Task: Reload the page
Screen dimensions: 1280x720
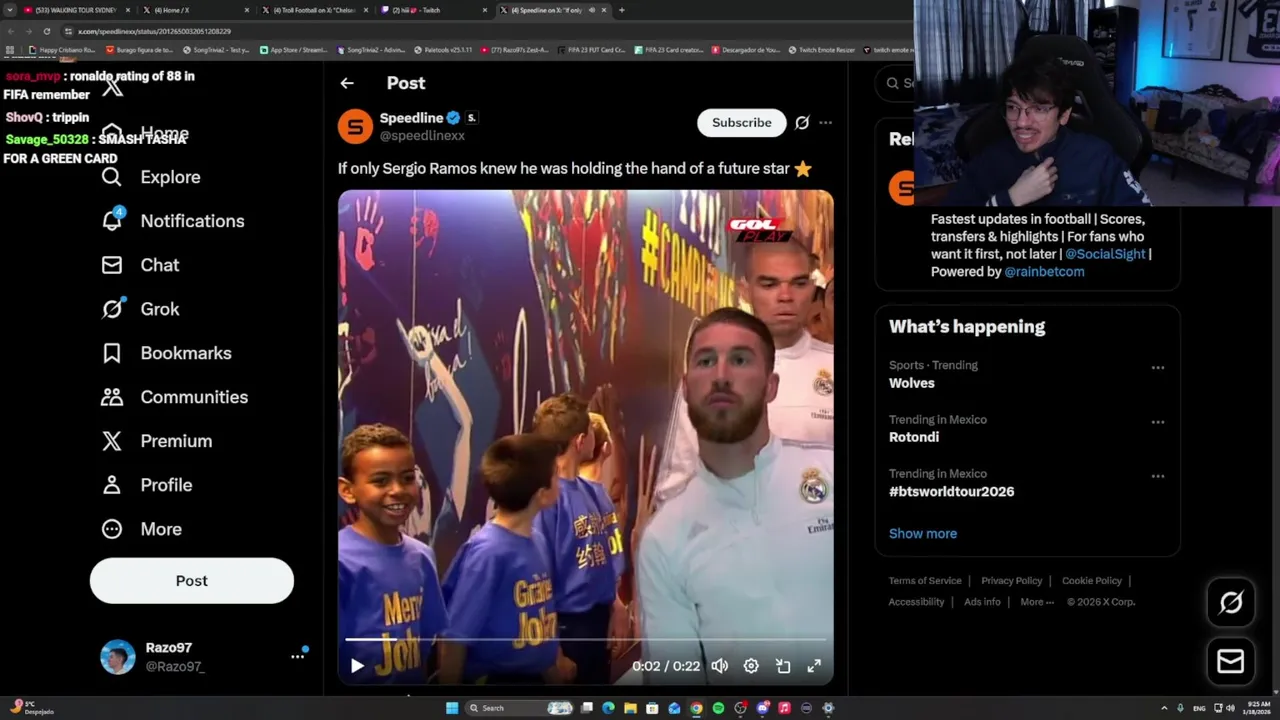Action: click(x=47, y=31)
